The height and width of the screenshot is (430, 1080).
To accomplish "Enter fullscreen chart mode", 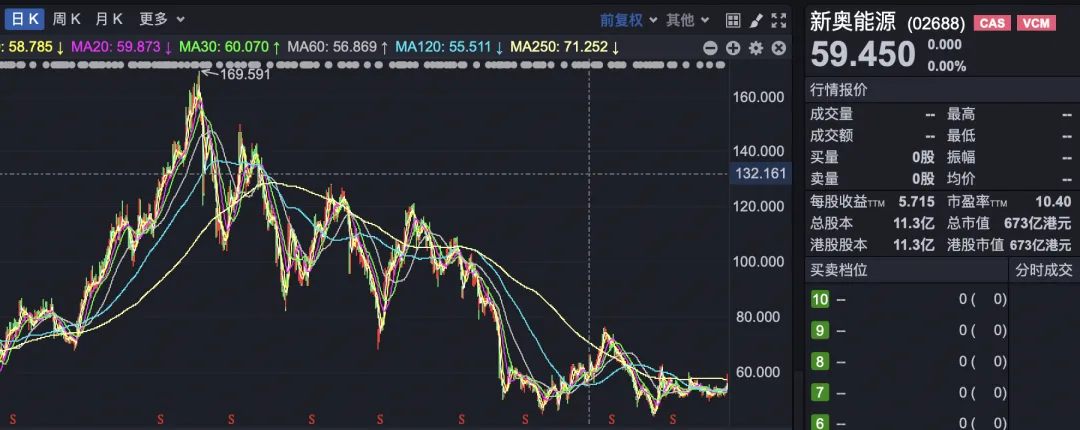I will (x=779, y=20).
